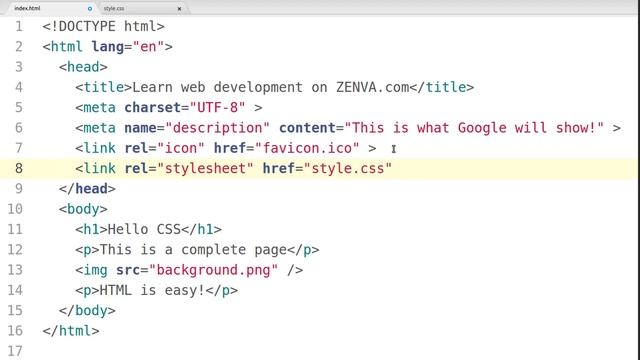Click the opening <head> tag

83,67
